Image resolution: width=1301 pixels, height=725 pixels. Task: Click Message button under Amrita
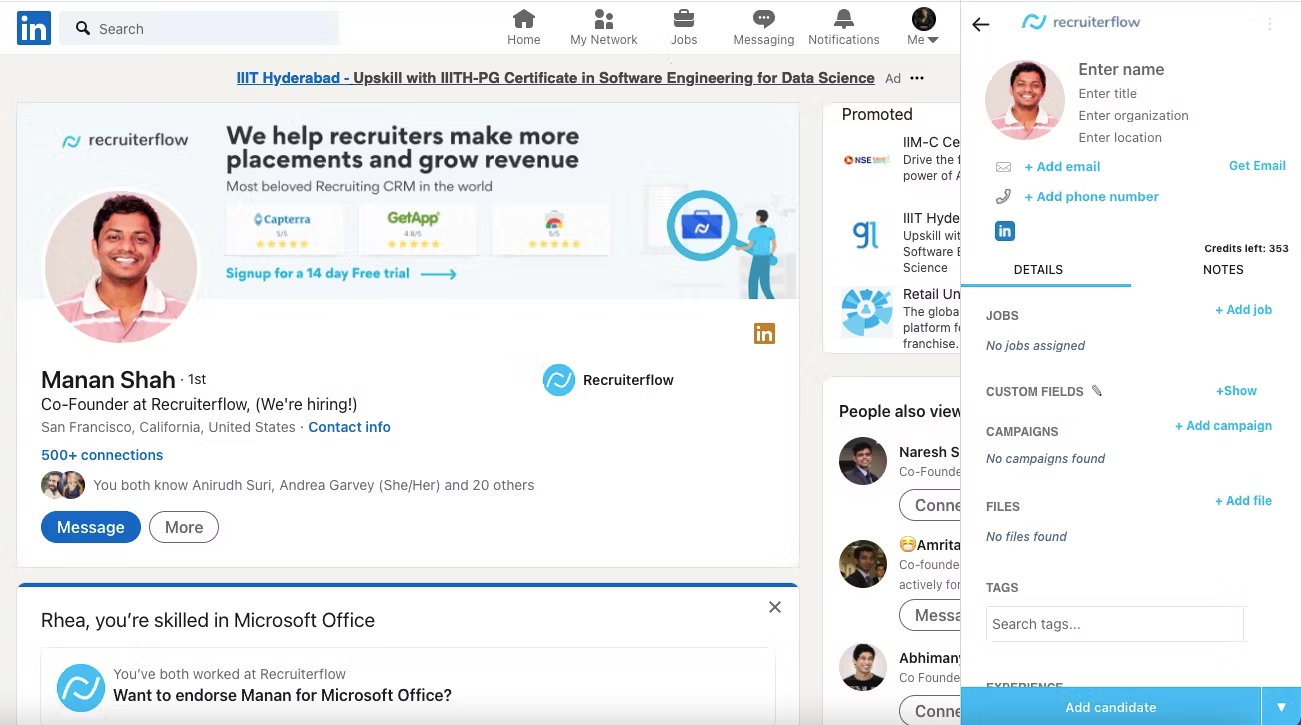tap(930, 615)
